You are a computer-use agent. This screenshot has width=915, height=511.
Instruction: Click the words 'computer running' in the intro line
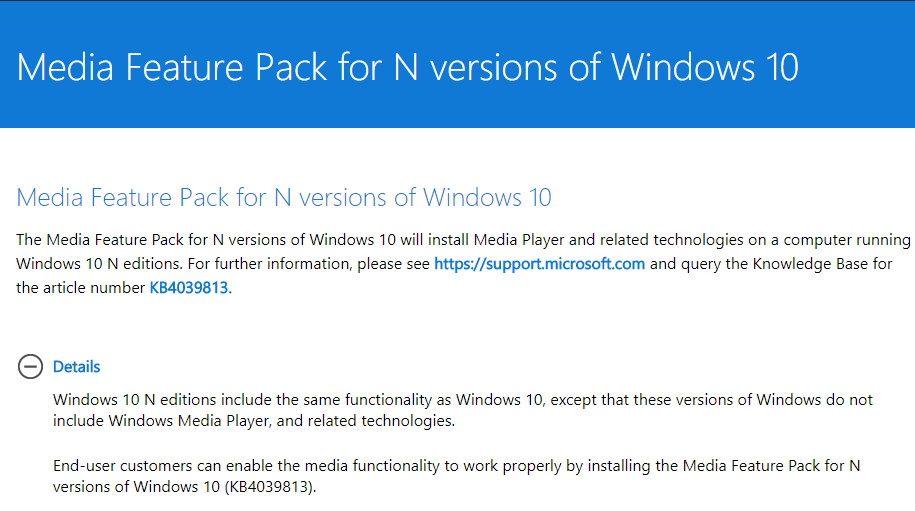(x=847, y=240)
